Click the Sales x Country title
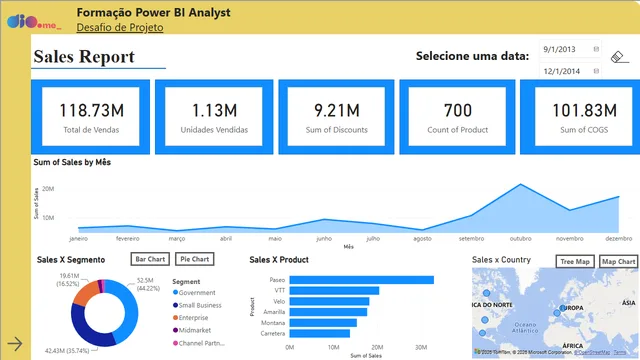The width and height of the screenshot is (640, 360). coord(501,260)
